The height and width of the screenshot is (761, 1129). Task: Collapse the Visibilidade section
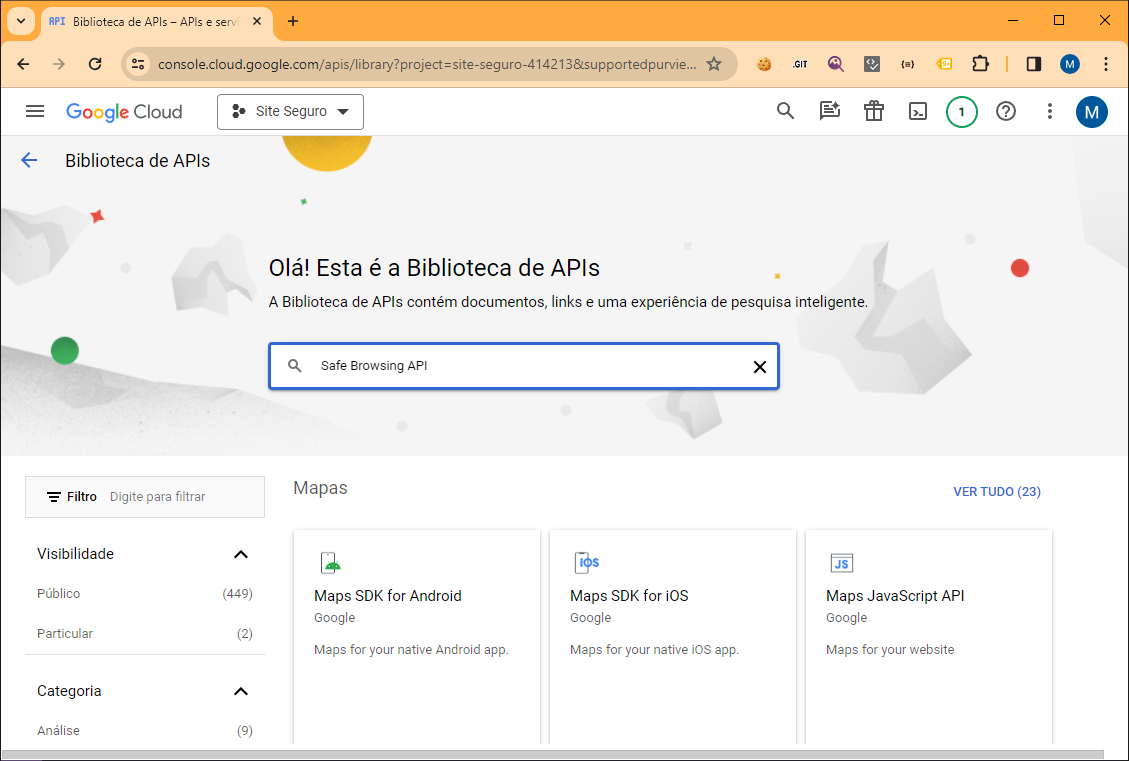240,554
